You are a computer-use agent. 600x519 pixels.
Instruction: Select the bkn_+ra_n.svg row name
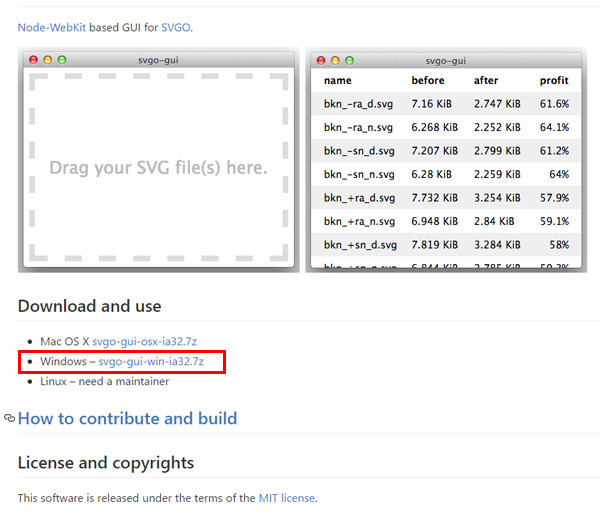coord(360,222)
